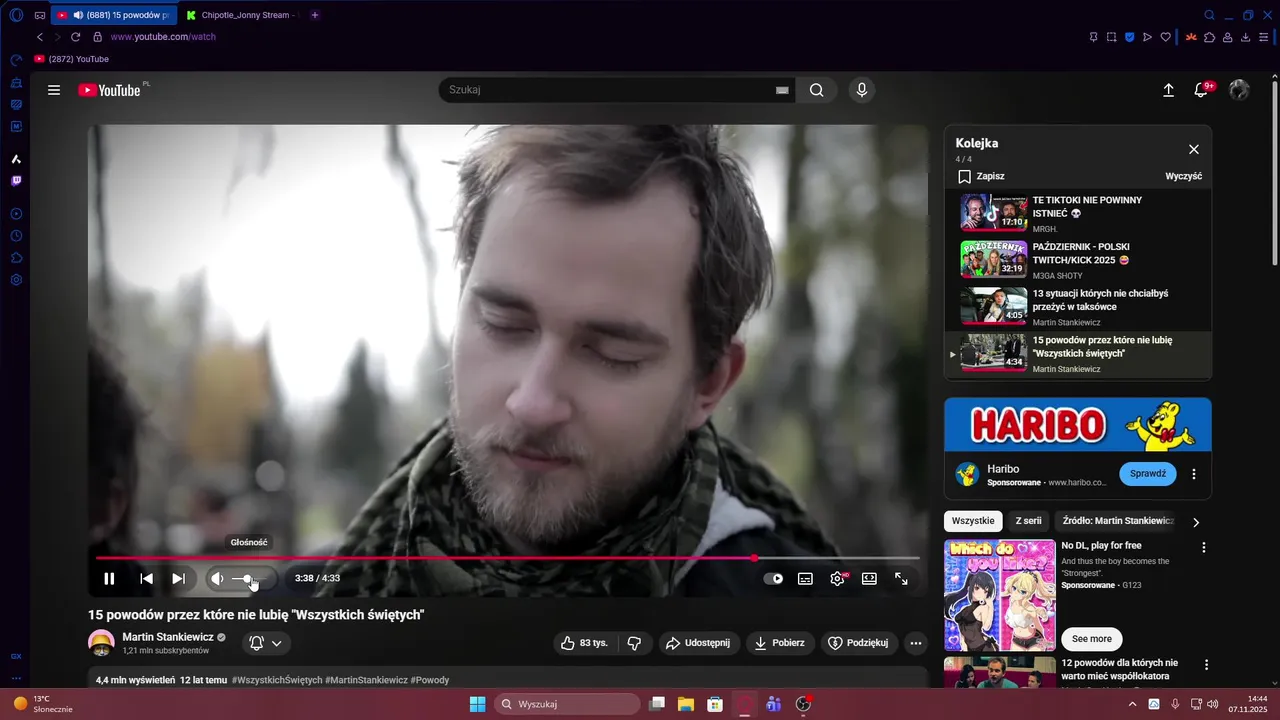Open options for '12 powodów' video
The image size is (1280, 720).
(1206, 665)
